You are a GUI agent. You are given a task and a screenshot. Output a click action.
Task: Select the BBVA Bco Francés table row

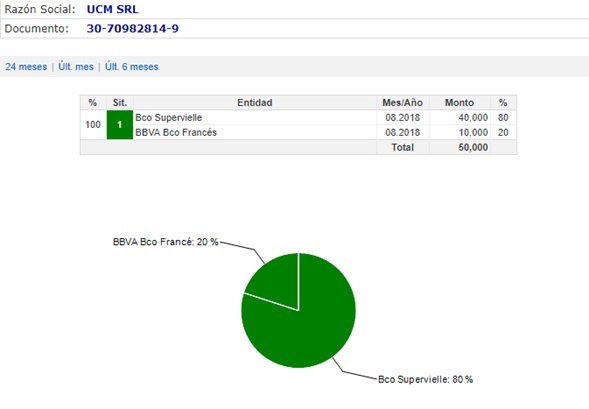click(x=298, y=132)
